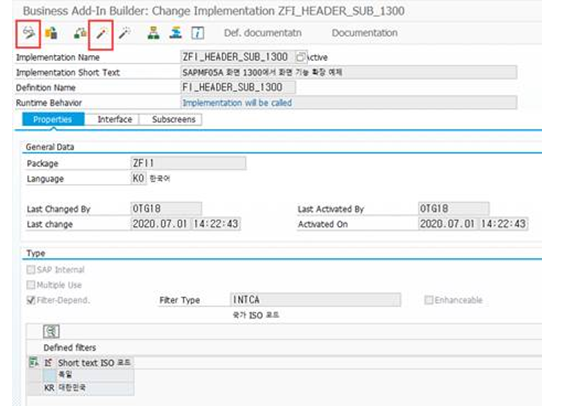This screenshot has height=407, width=578.
Task: Click the Last Changed By field OTG18
Action: pos(166,209)
